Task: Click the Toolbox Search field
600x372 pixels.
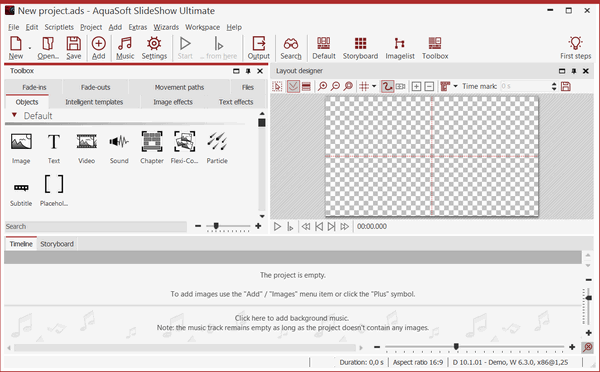Action: [96, 227]
